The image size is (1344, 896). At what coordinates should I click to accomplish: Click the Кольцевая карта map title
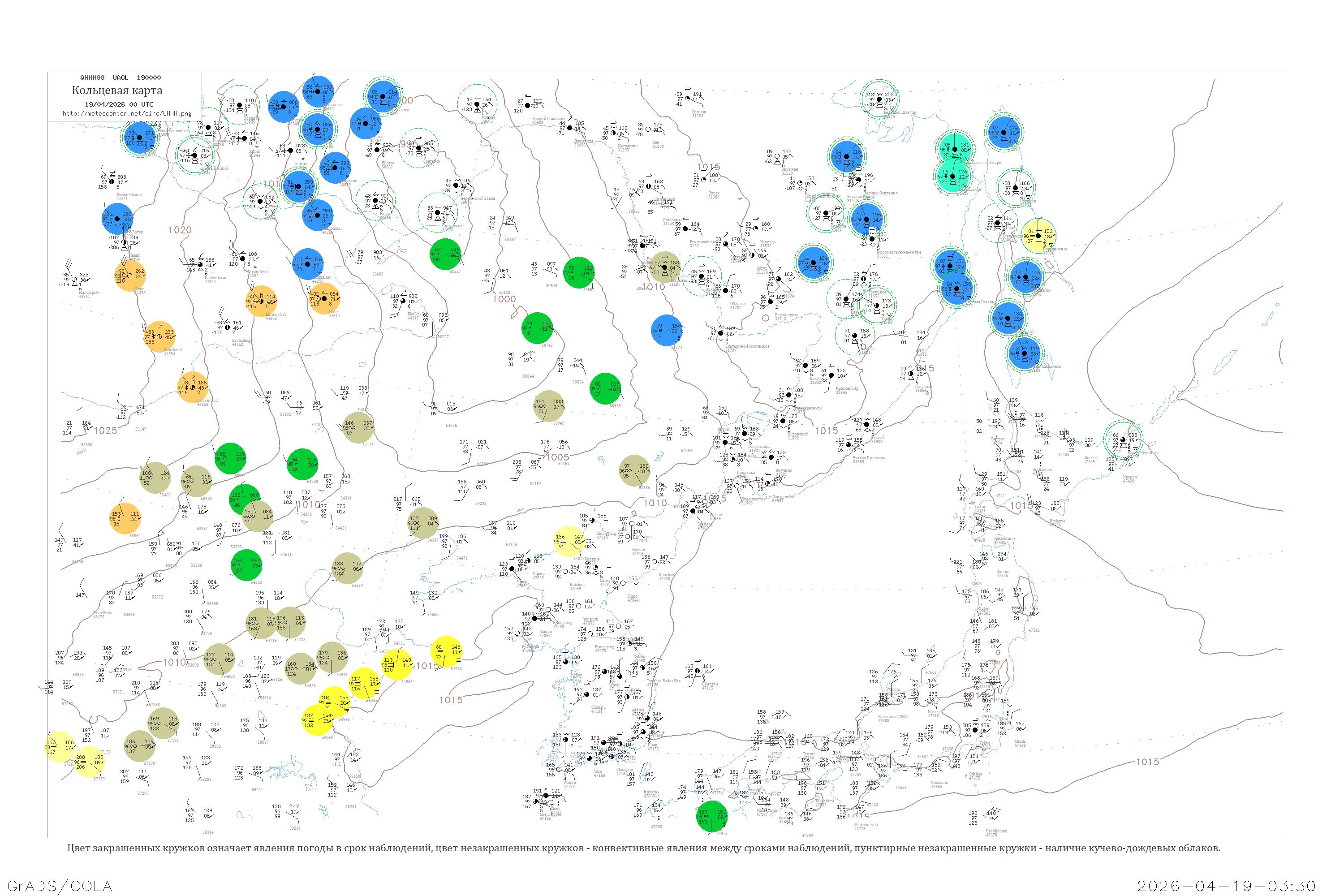point(117,90)
